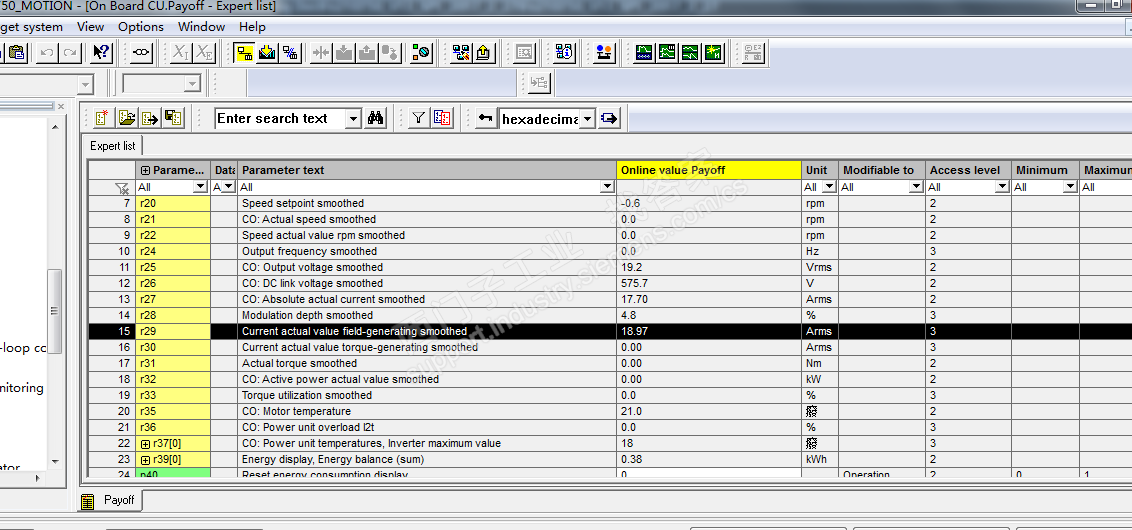Open the control panel icon
This screenshot has width=1132, height=530.
coord(604,53)
